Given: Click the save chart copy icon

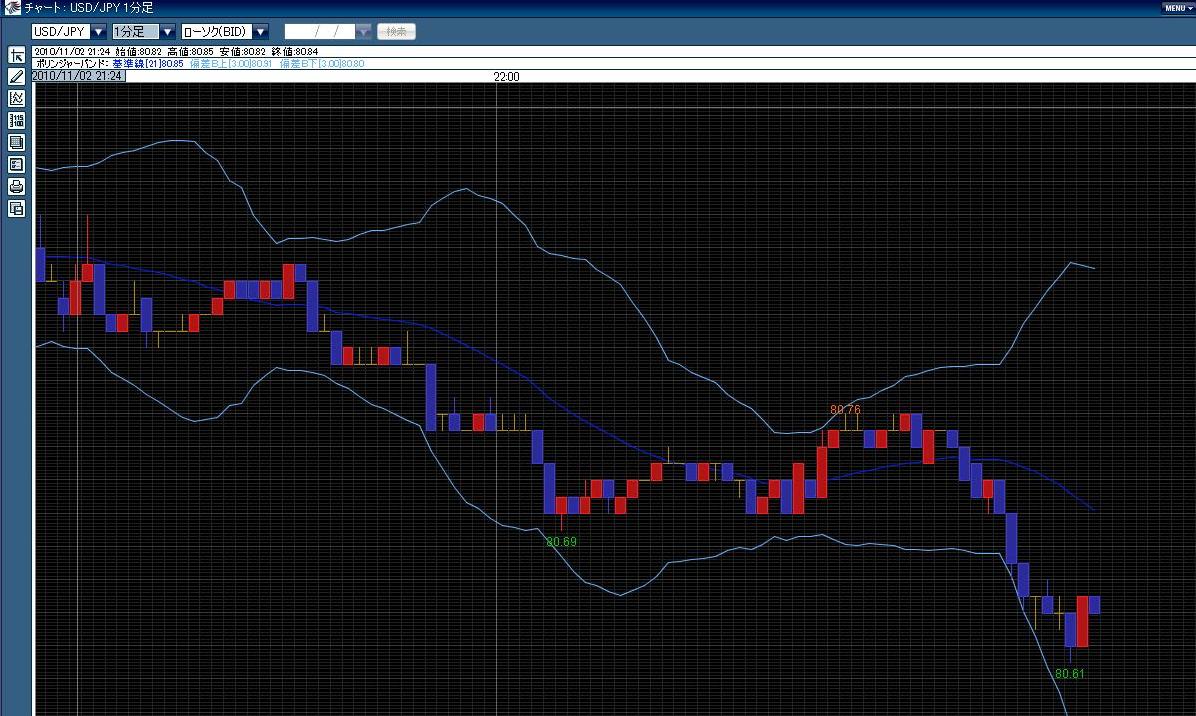Looking at the screenshot, I should (x=16, y=209).
